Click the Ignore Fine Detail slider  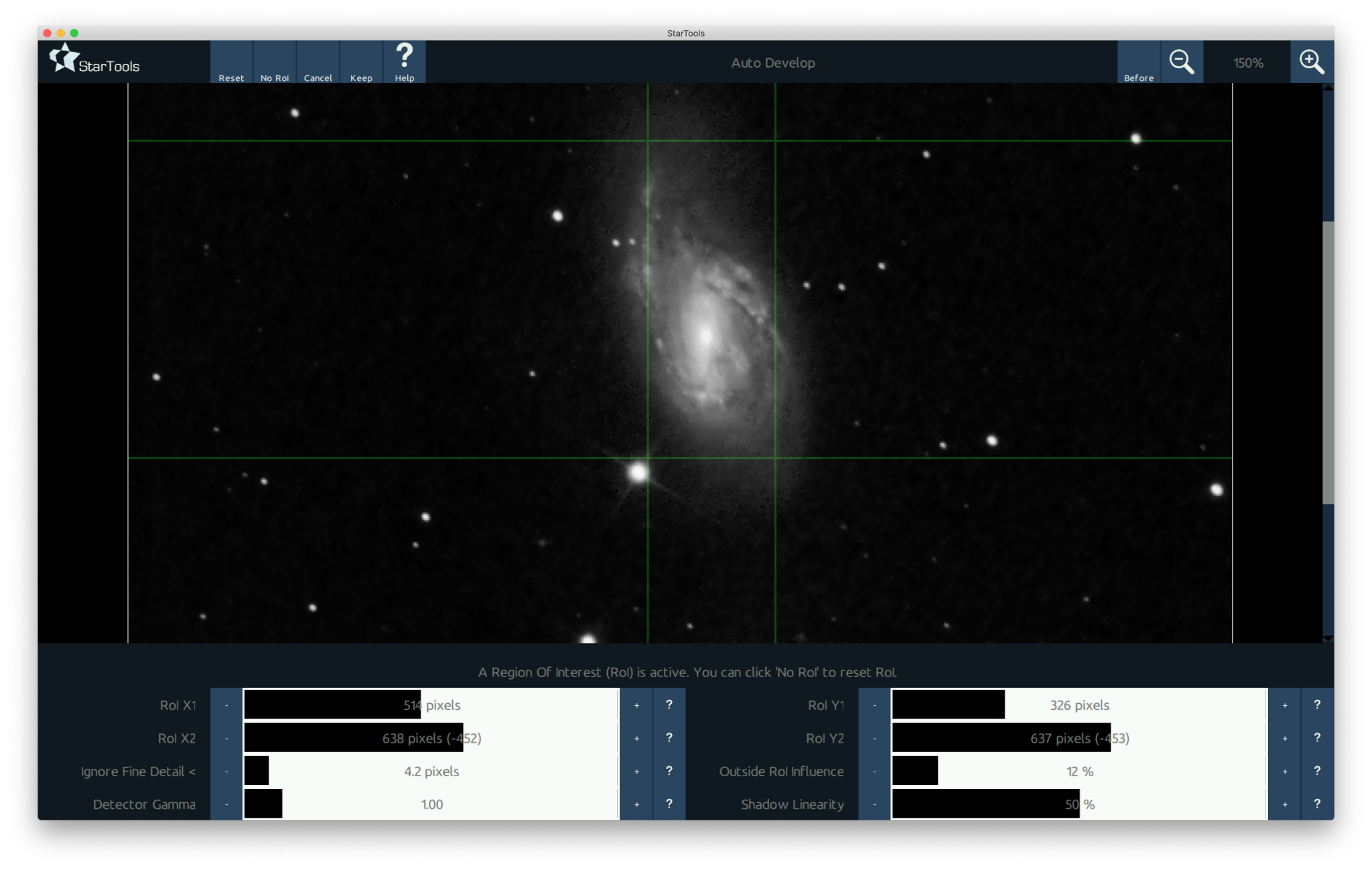coord(431,772)
